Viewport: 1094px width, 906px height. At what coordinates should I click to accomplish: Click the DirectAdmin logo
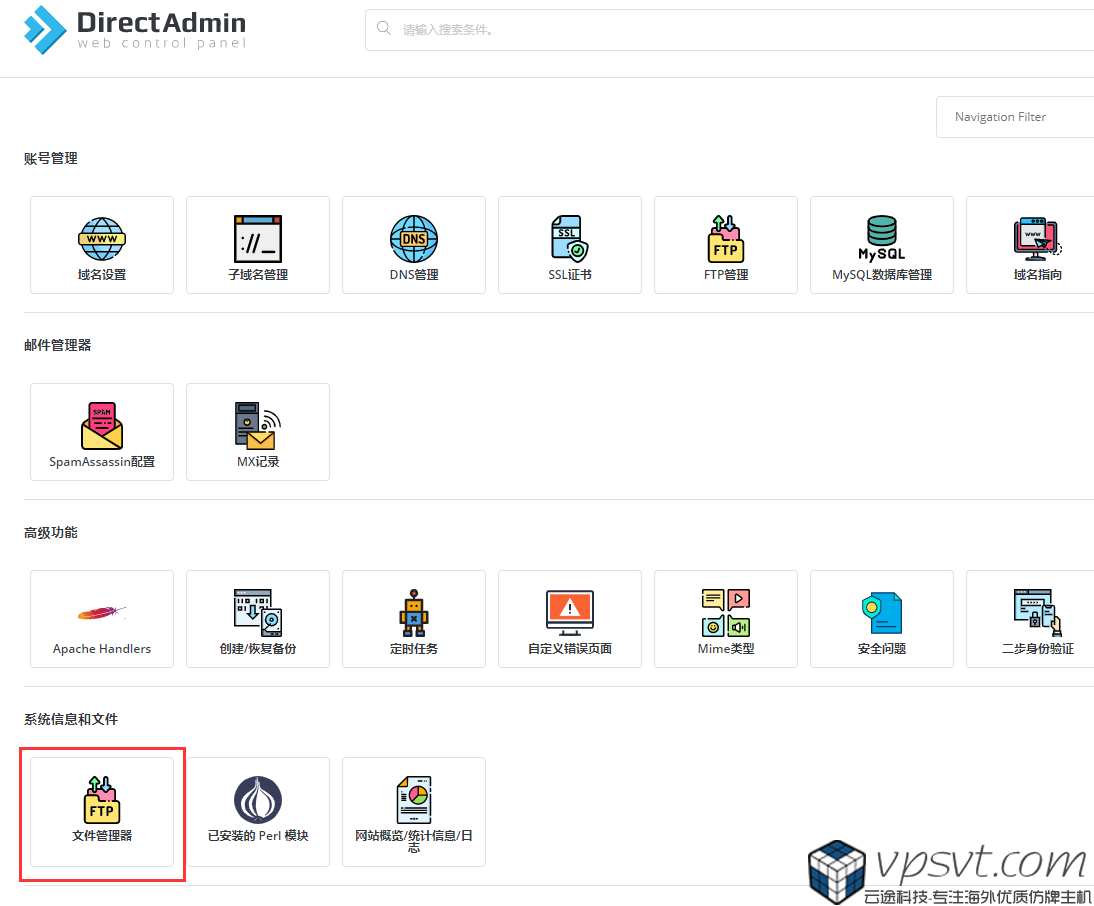(x=135, y=30)
